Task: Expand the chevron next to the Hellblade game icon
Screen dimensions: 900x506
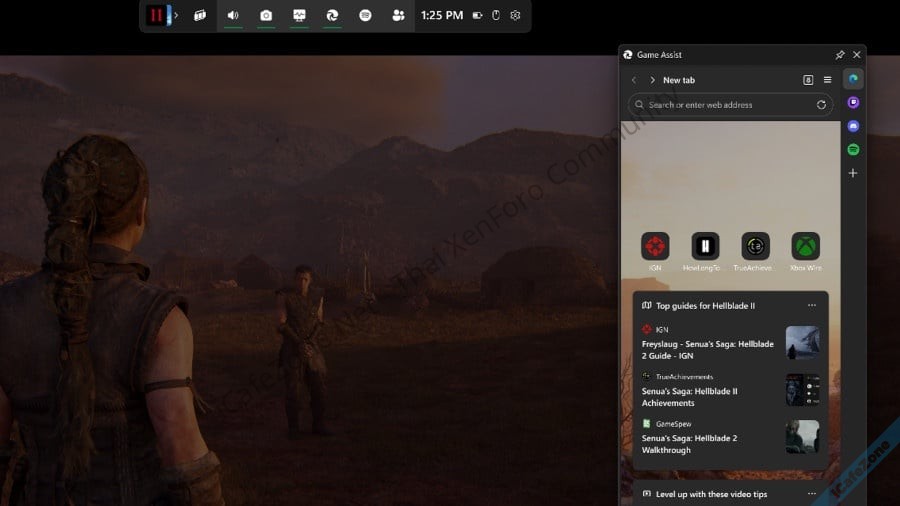Action: click(176, 16)
